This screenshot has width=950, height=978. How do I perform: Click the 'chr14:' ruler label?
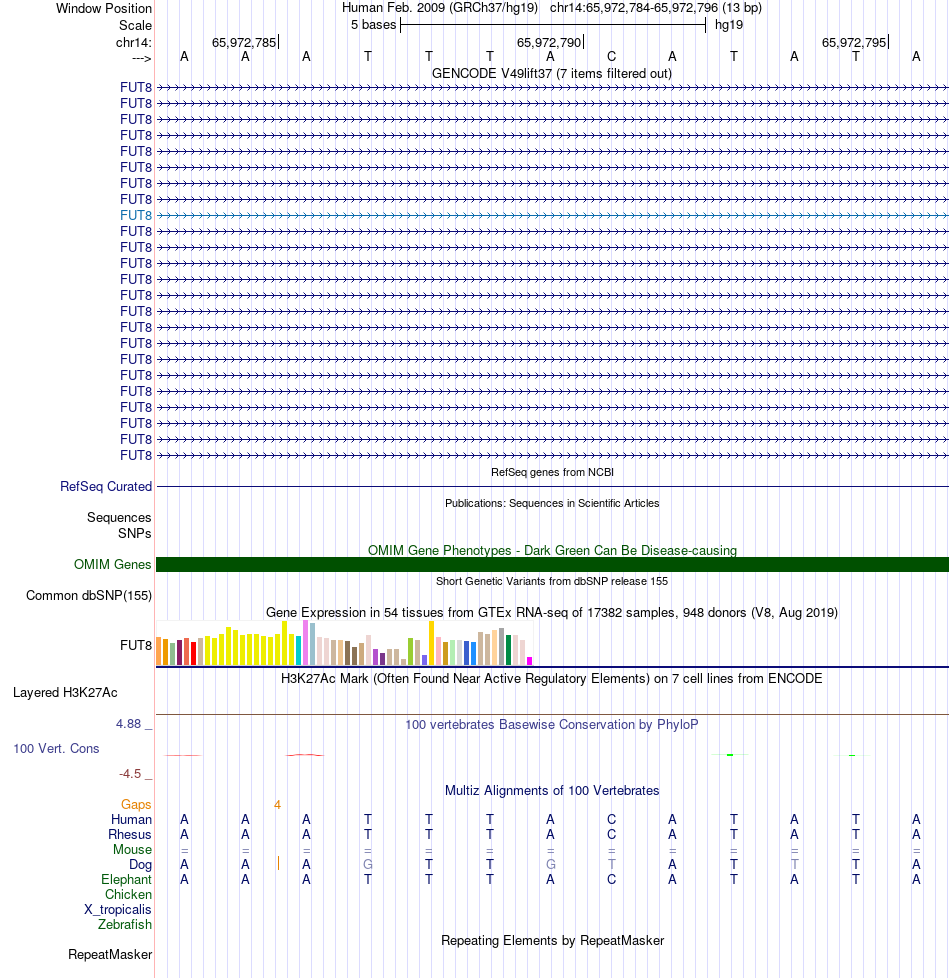coord(133,42)
